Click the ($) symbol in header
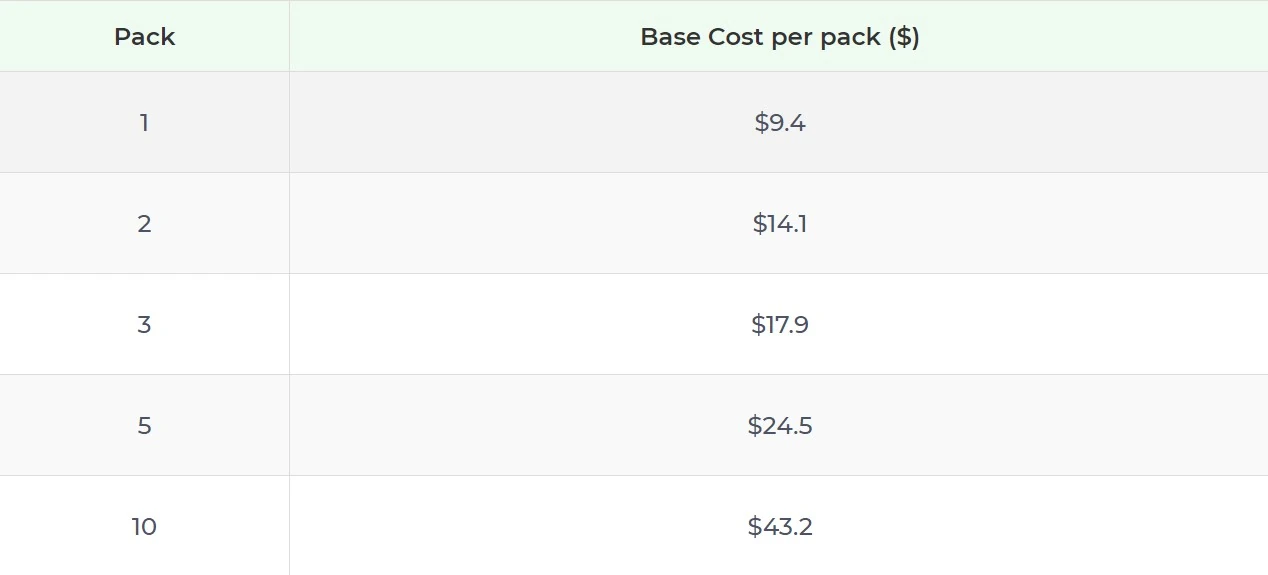 tap(904, 37)
